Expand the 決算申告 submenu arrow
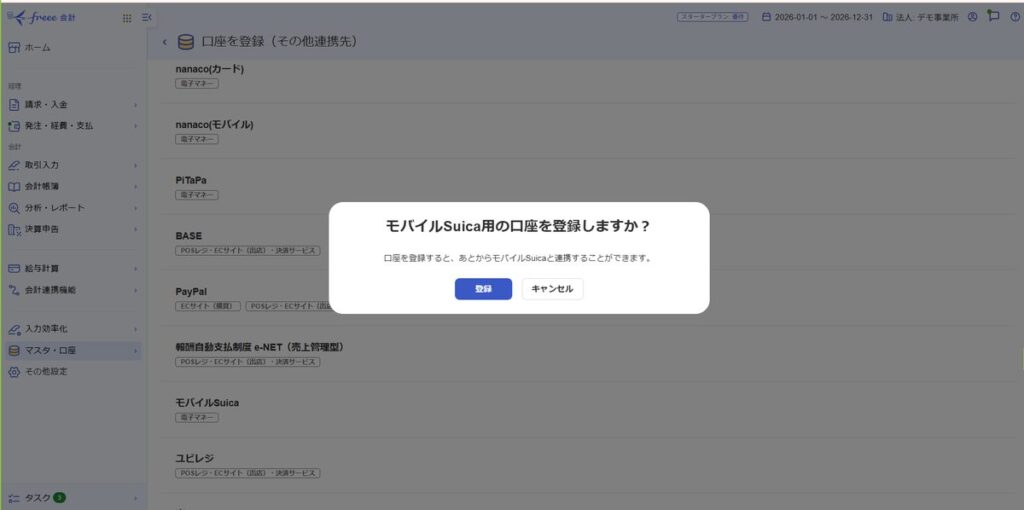The width and height of the screenshot is (1024, 510). [x=136, y=229]
